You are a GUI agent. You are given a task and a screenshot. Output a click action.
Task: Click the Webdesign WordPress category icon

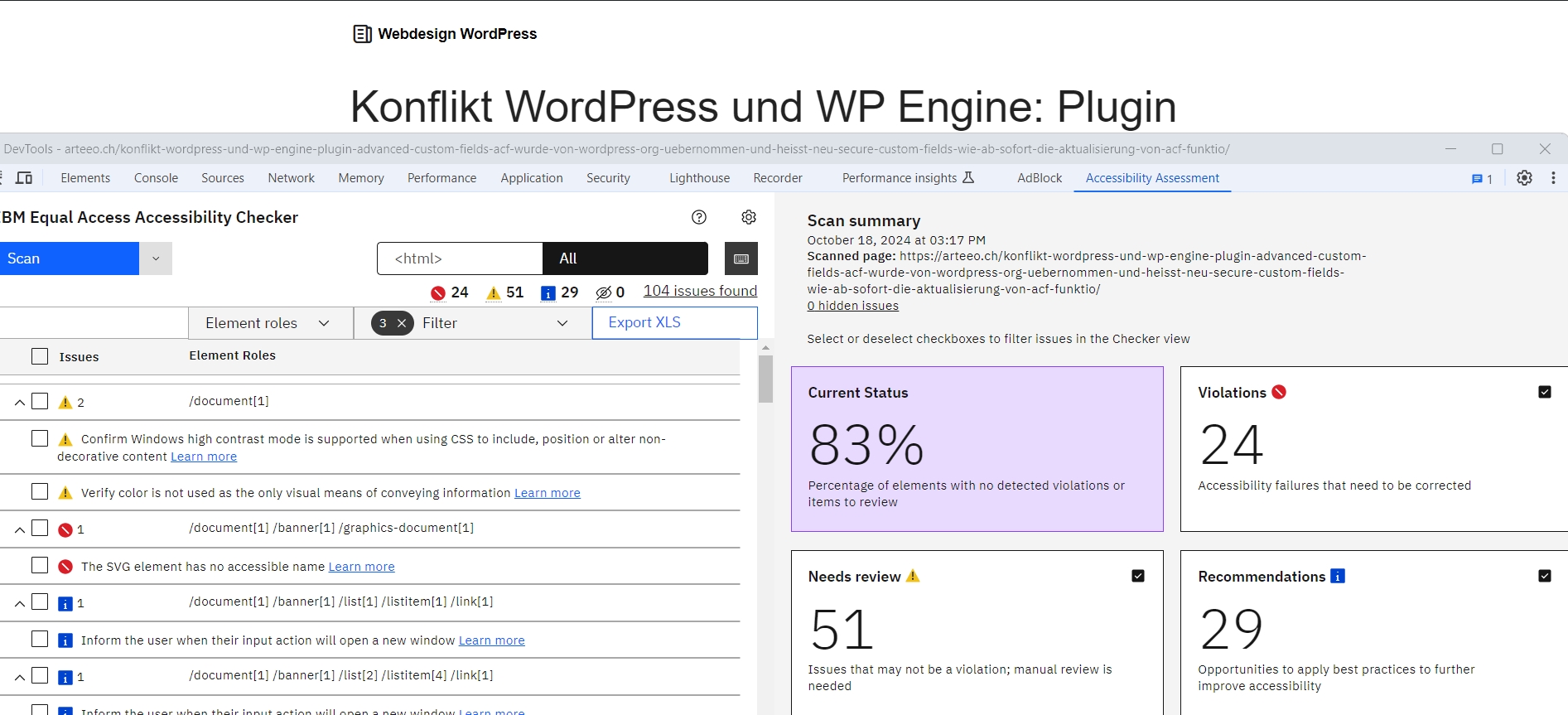362,34
